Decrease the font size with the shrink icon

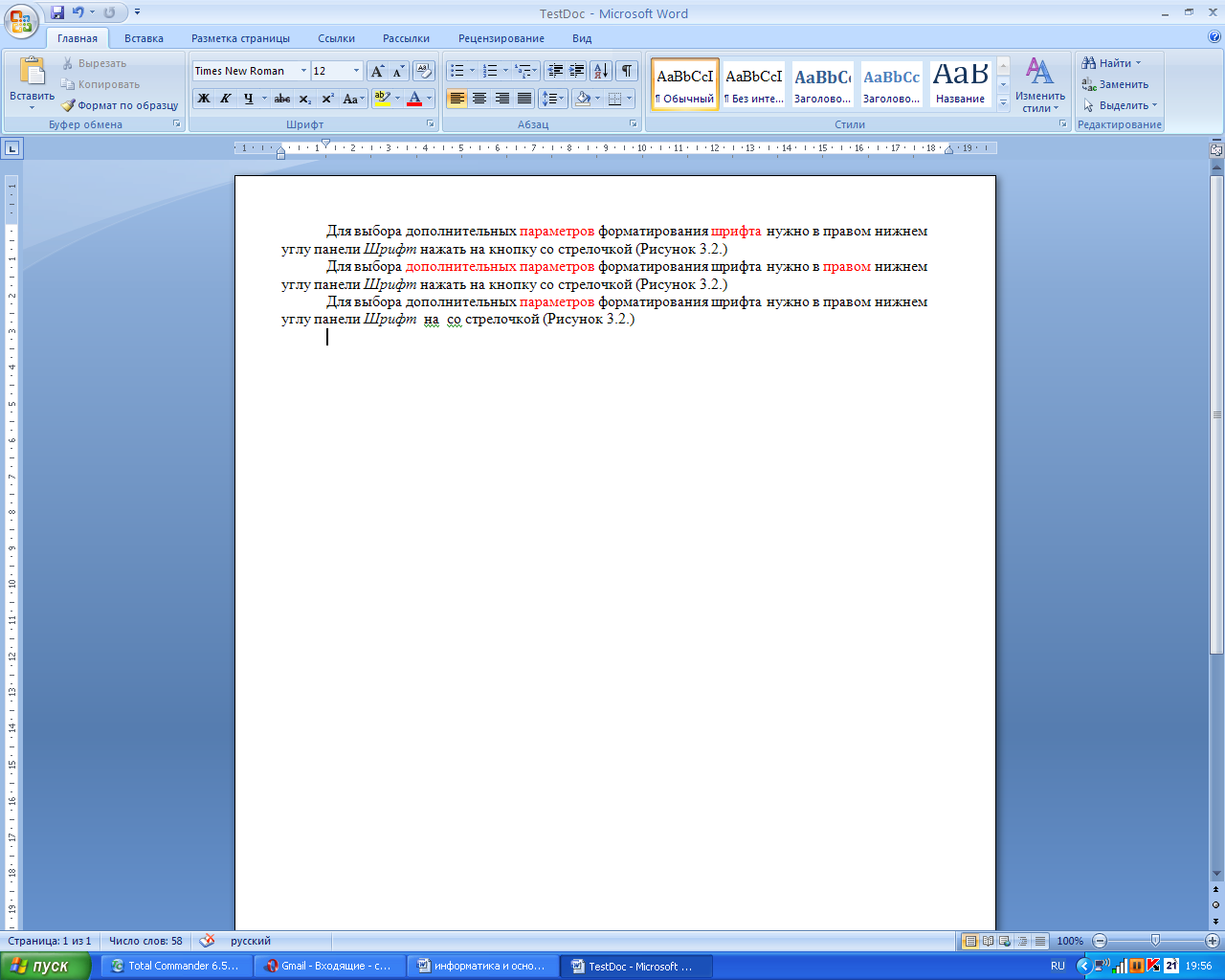(398, 71)
